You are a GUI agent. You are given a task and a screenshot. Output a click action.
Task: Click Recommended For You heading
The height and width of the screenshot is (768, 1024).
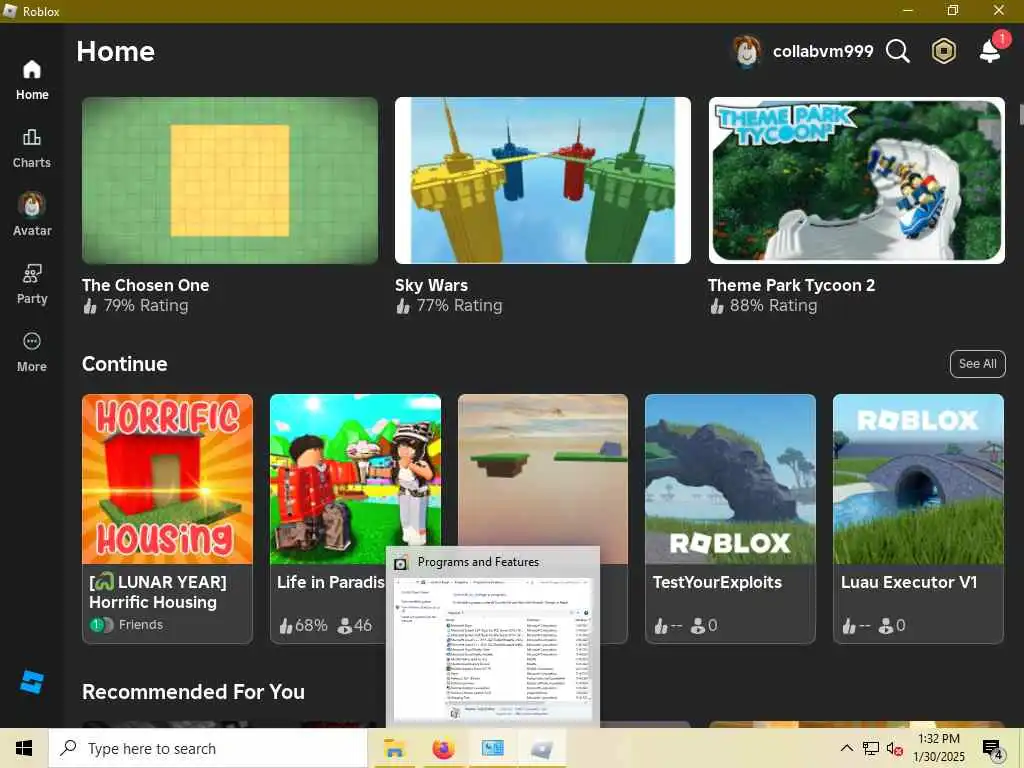coord(193,692)
